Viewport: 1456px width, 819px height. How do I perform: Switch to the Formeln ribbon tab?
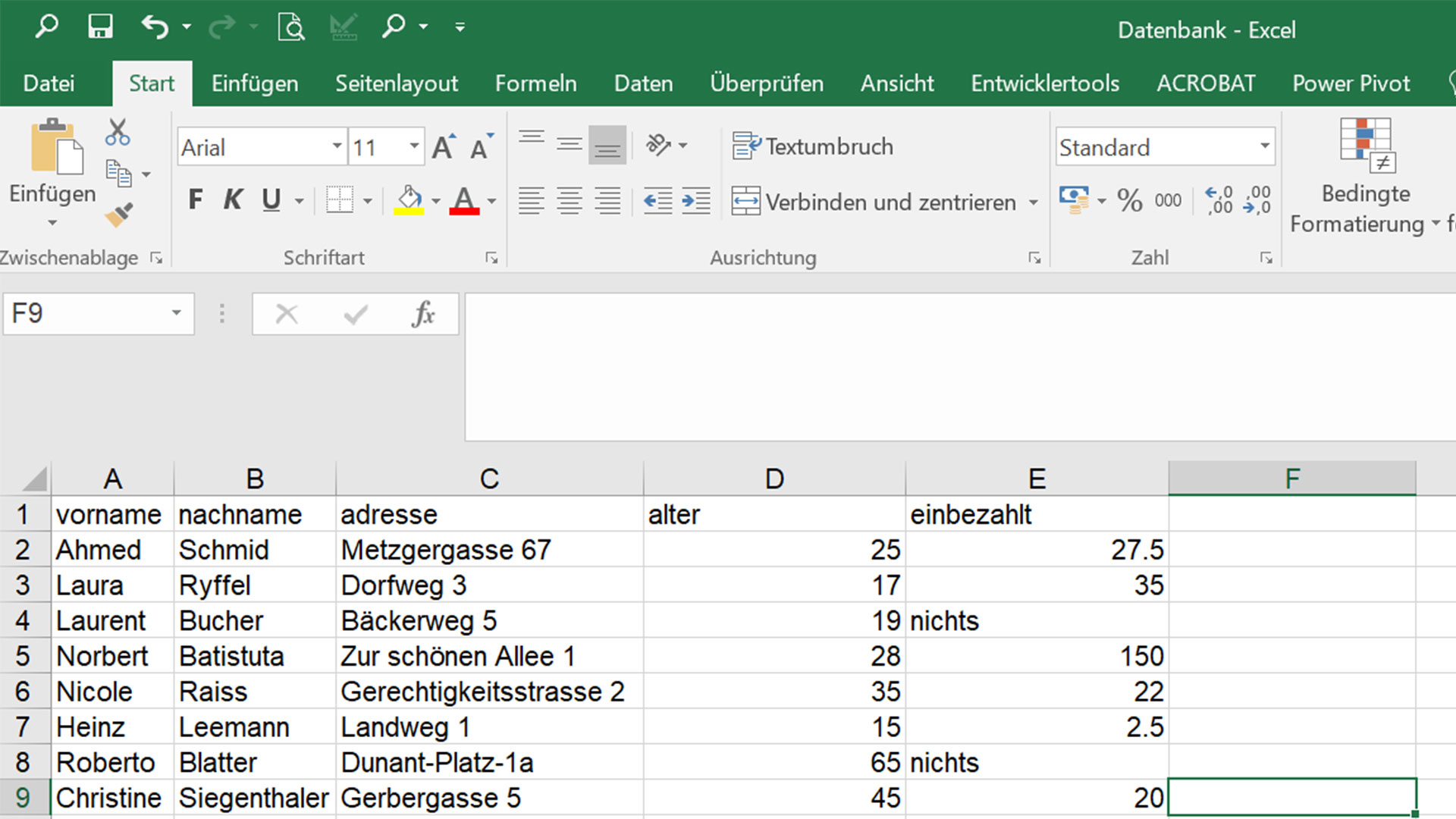tap(535, 83)
